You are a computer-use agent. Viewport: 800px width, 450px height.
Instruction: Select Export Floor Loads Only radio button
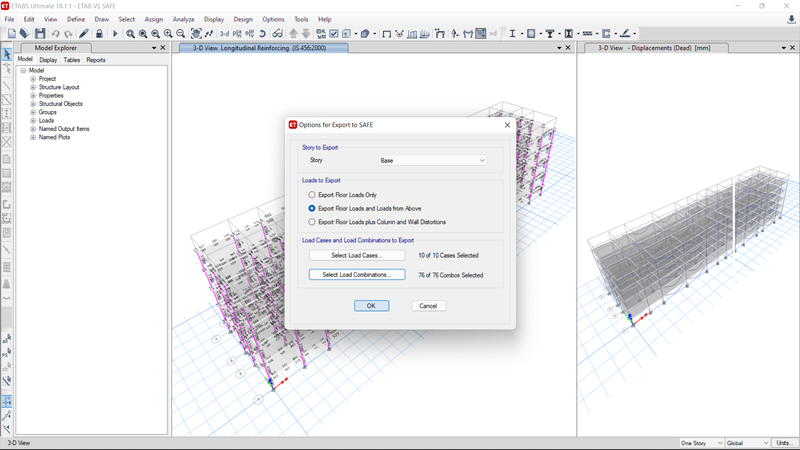click(x=312, y=195)
